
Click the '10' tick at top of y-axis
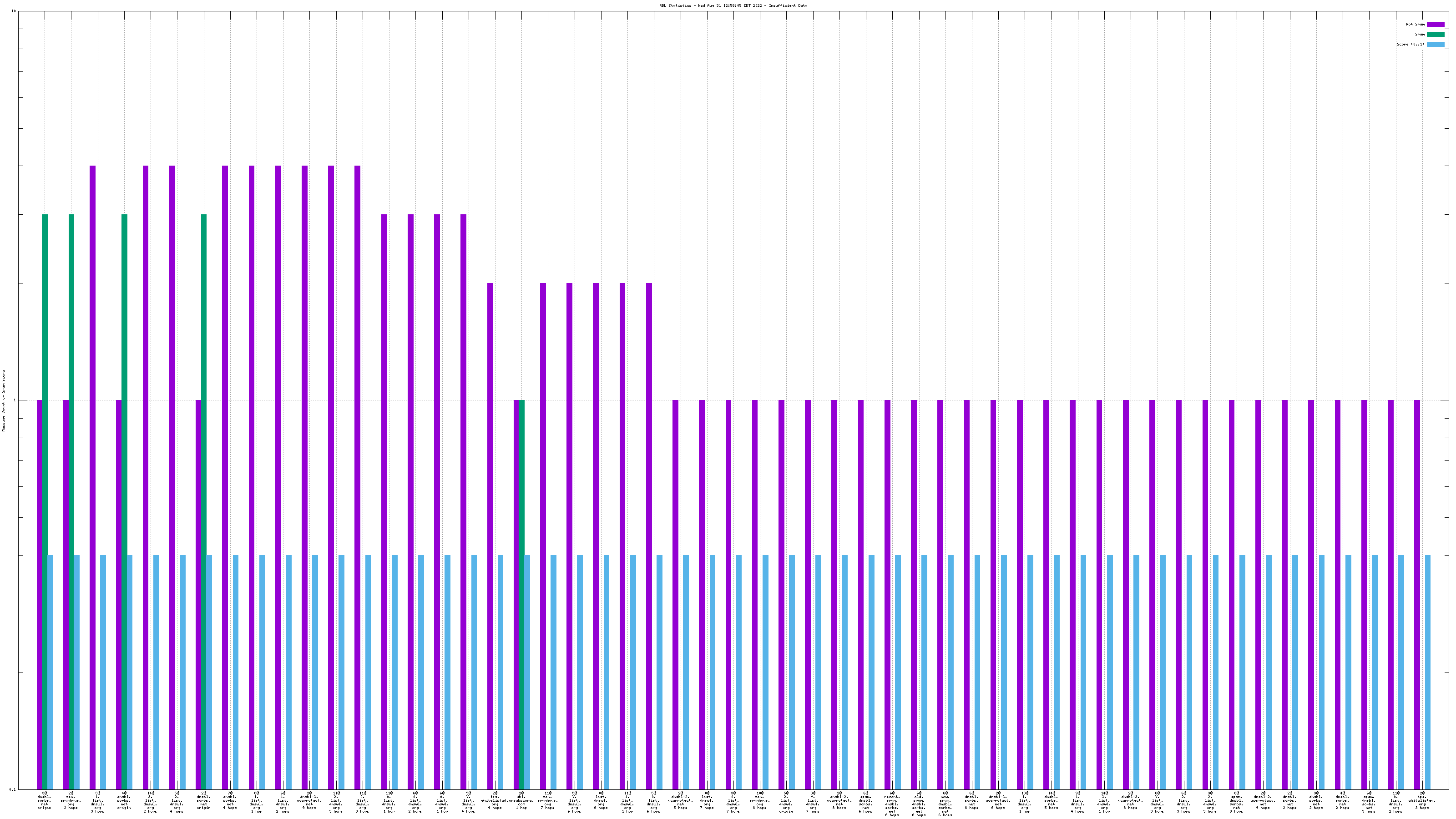pos(14,11)
